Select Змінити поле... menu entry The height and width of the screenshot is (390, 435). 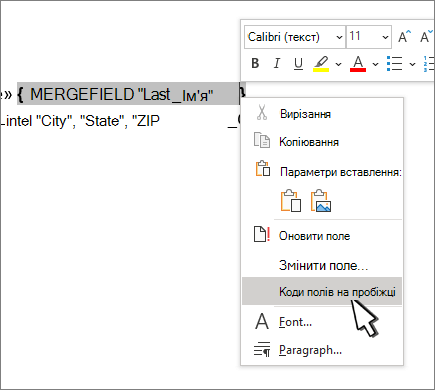(x=322, y=265)
